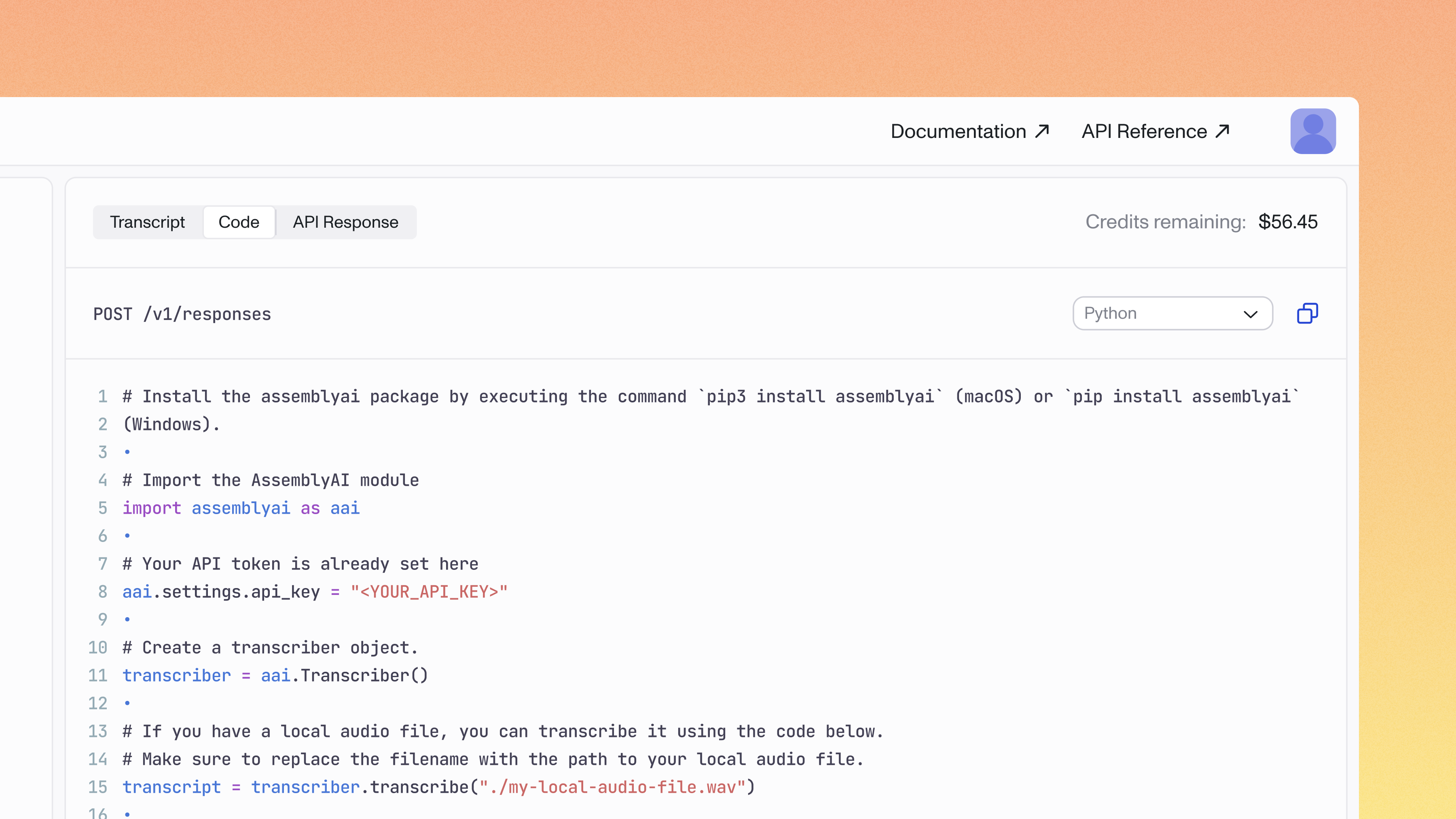This screenshot has width=1456, height=819.
Task: Select the Code tab
Action: point(239,222)
